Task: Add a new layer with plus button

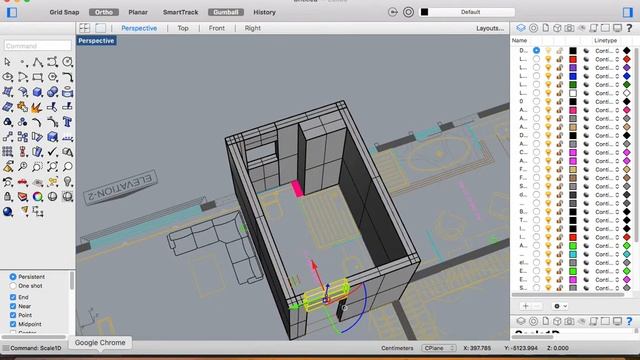Action: coord(525,306)
